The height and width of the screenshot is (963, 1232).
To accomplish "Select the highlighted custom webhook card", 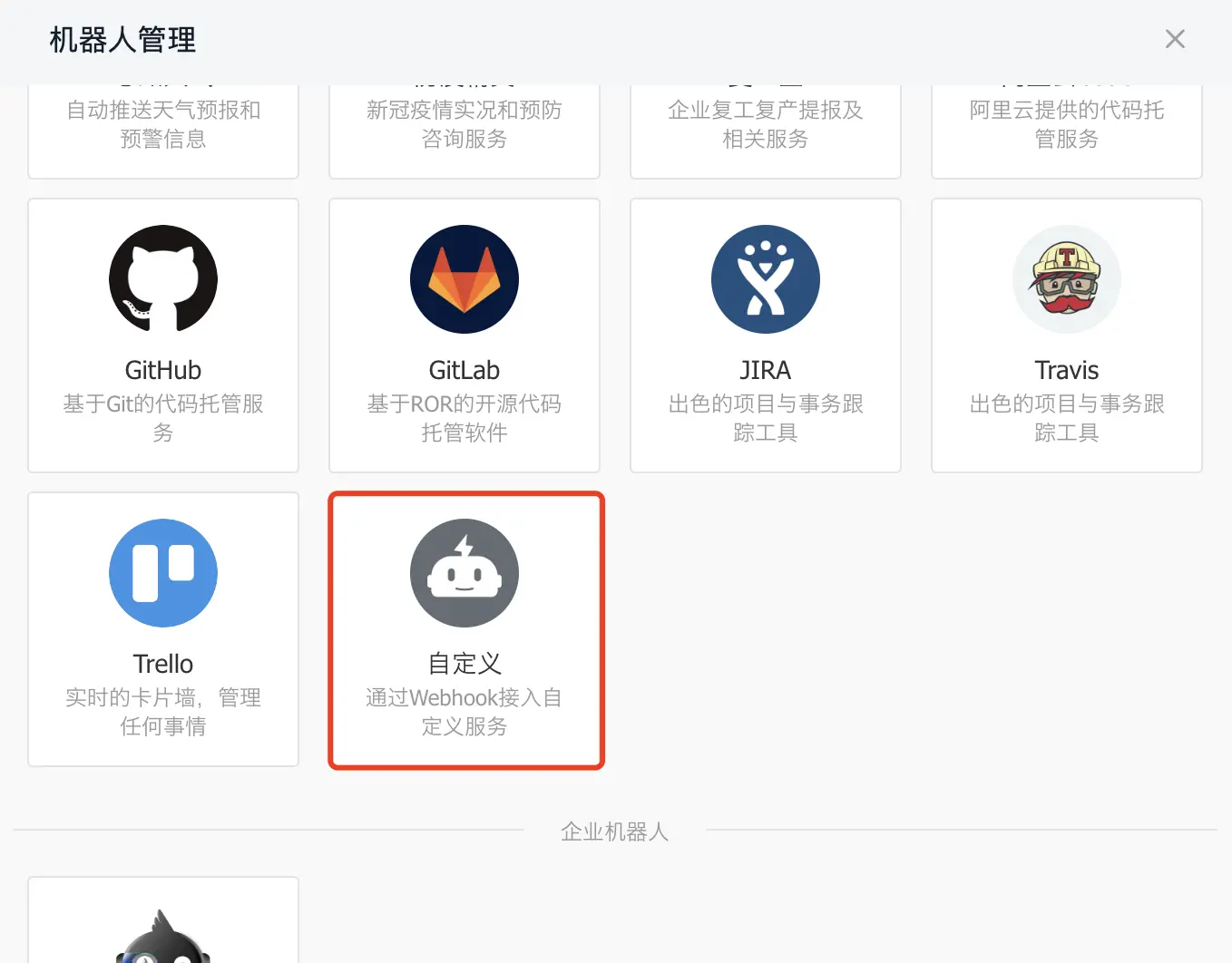I will pos(465,630).
